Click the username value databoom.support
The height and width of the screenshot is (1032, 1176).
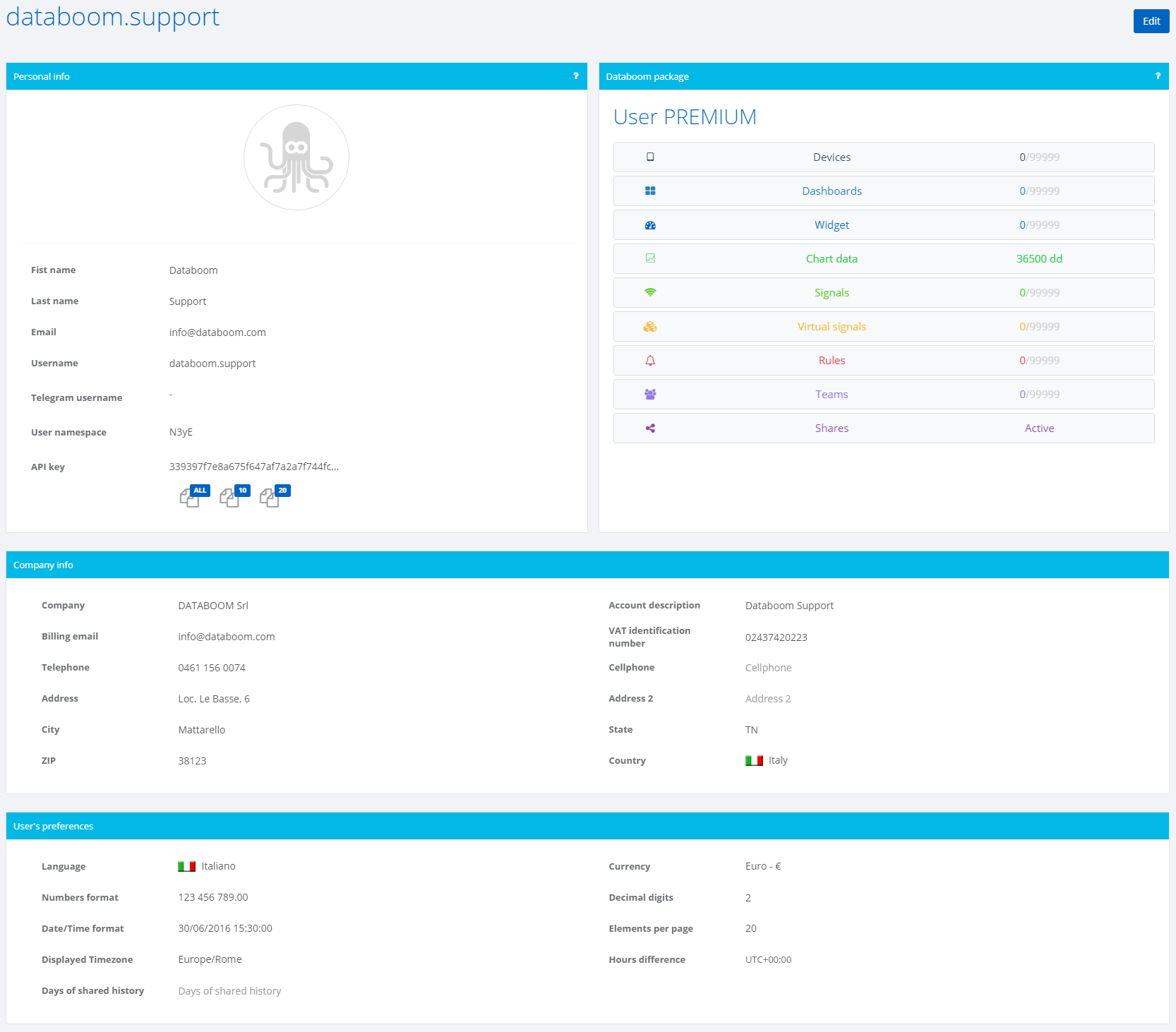[212, 364]
